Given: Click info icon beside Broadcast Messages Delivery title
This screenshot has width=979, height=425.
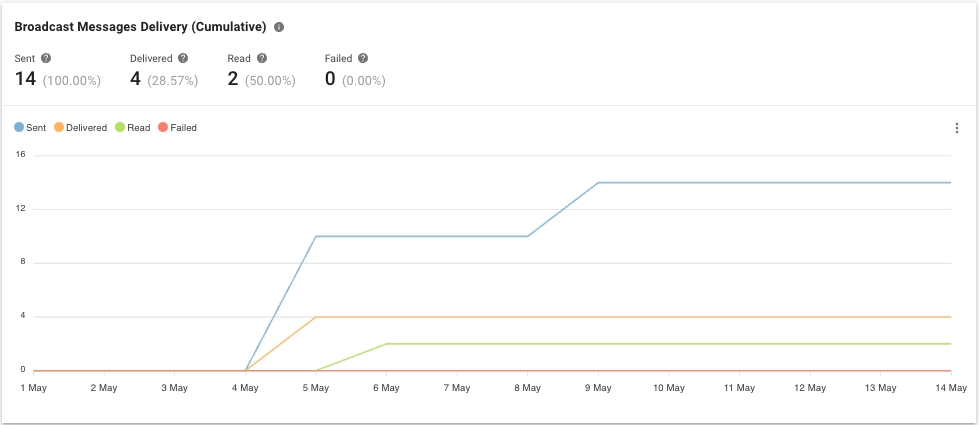Looking at the screenshot, I should click(x=279, y=27).
